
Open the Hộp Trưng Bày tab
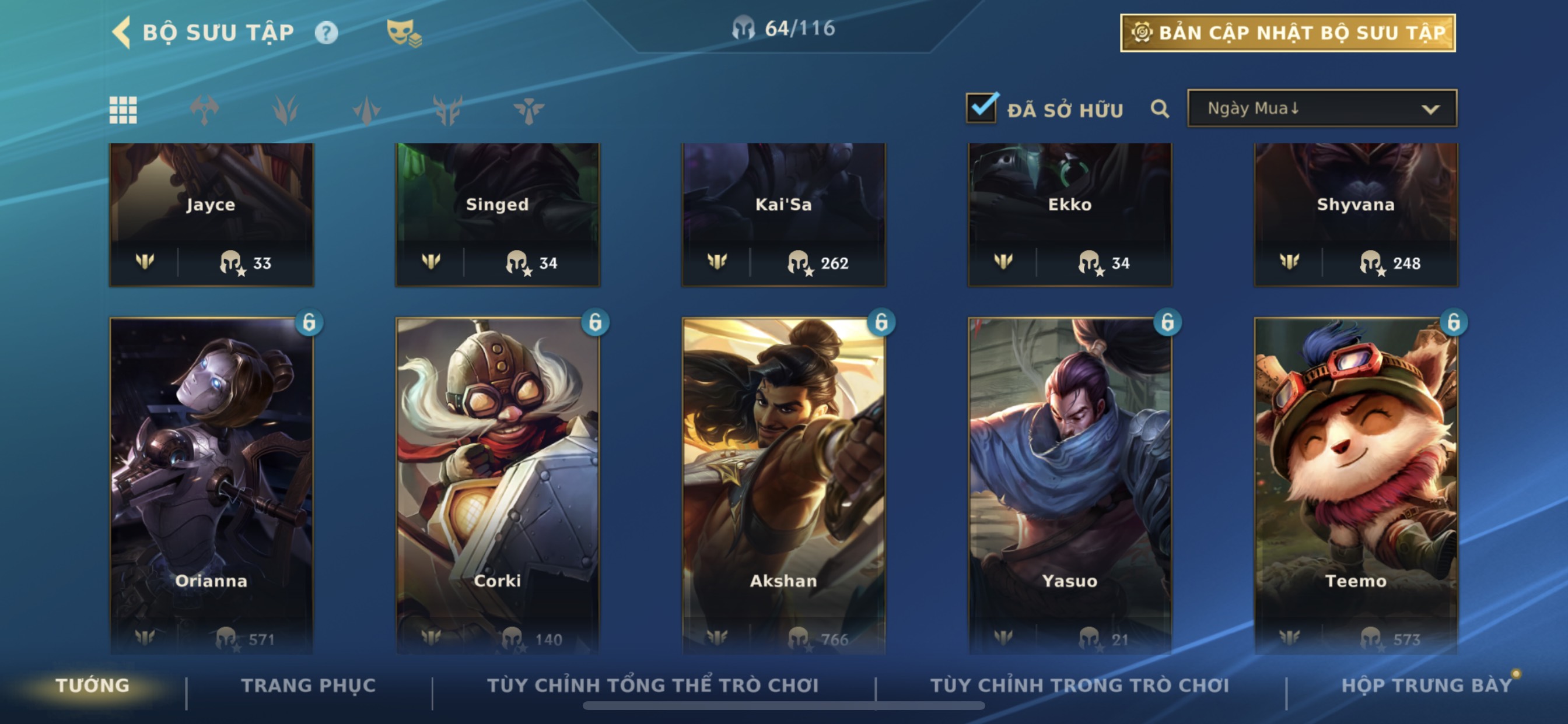pos(1427,685)
